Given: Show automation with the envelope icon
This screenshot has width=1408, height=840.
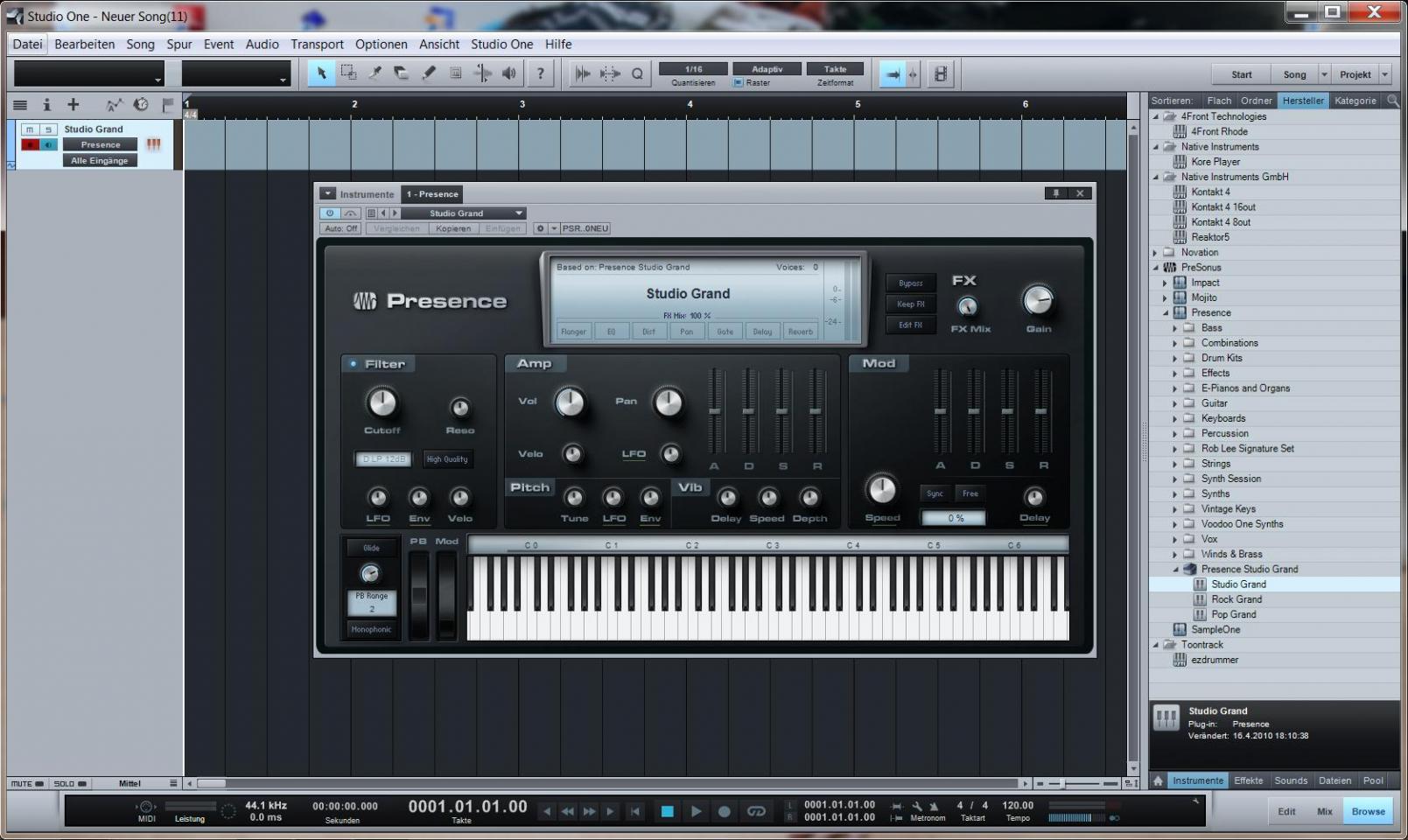Looking at the screenshot, I should pyautogui.click(x=114, y=105).
